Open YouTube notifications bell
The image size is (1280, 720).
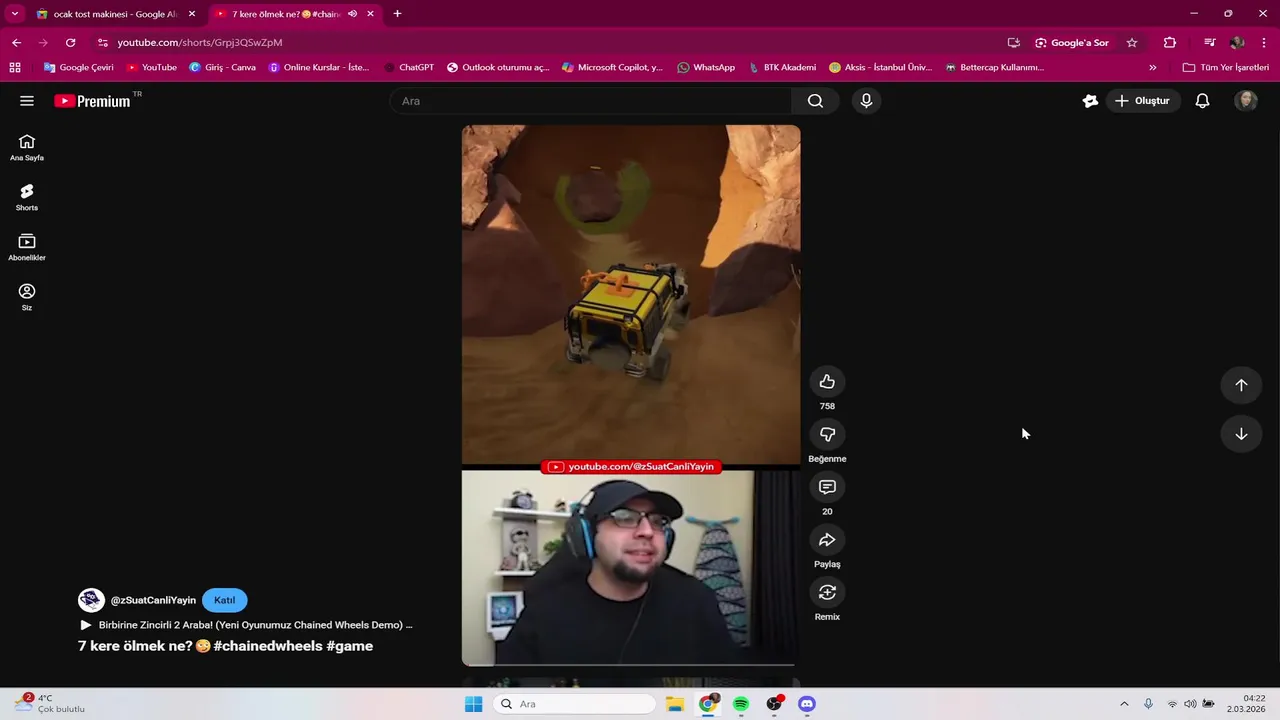[x=1202, y=101]
